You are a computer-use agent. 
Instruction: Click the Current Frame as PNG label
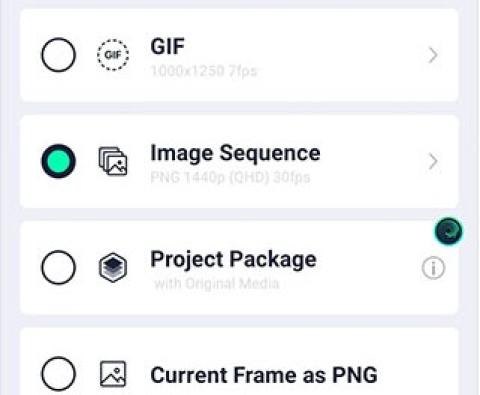[x=264, y=375]
